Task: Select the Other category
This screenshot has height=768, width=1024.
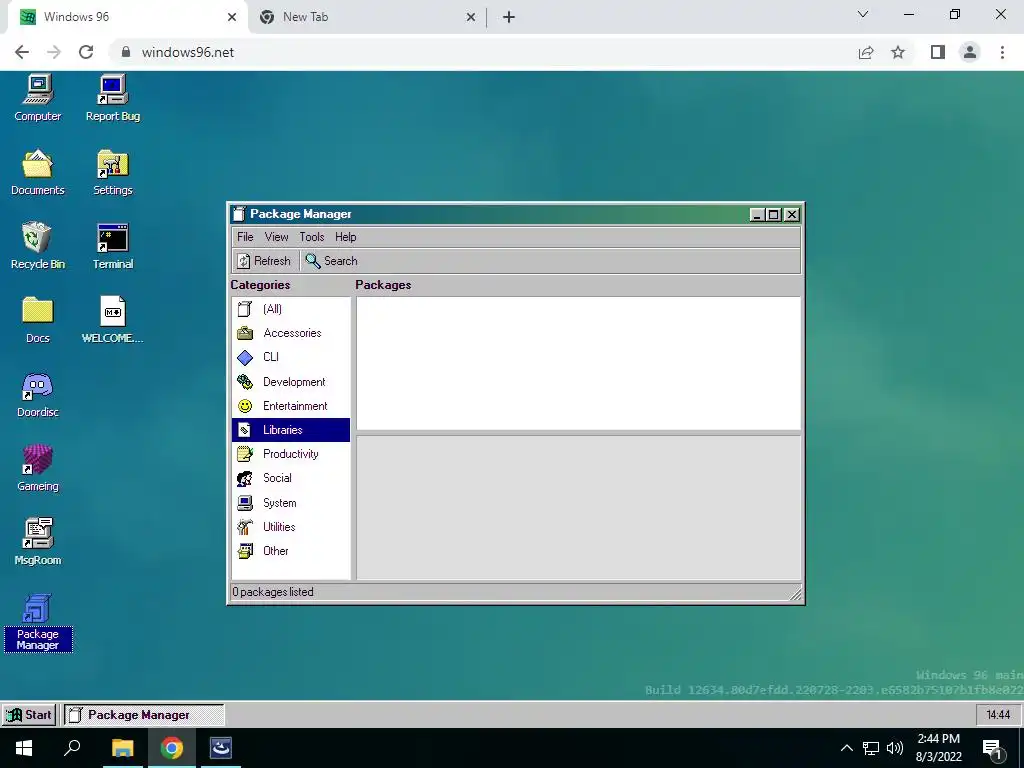Action: click(291, 551)
